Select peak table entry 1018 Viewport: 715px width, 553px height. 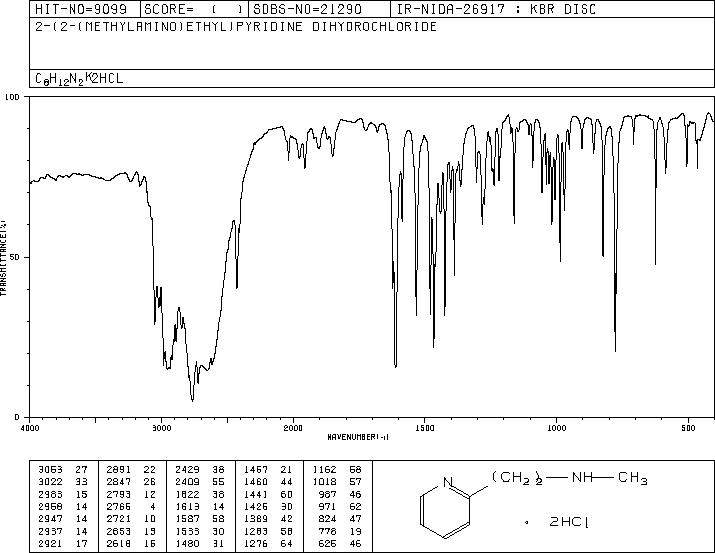tap(325, 482)
